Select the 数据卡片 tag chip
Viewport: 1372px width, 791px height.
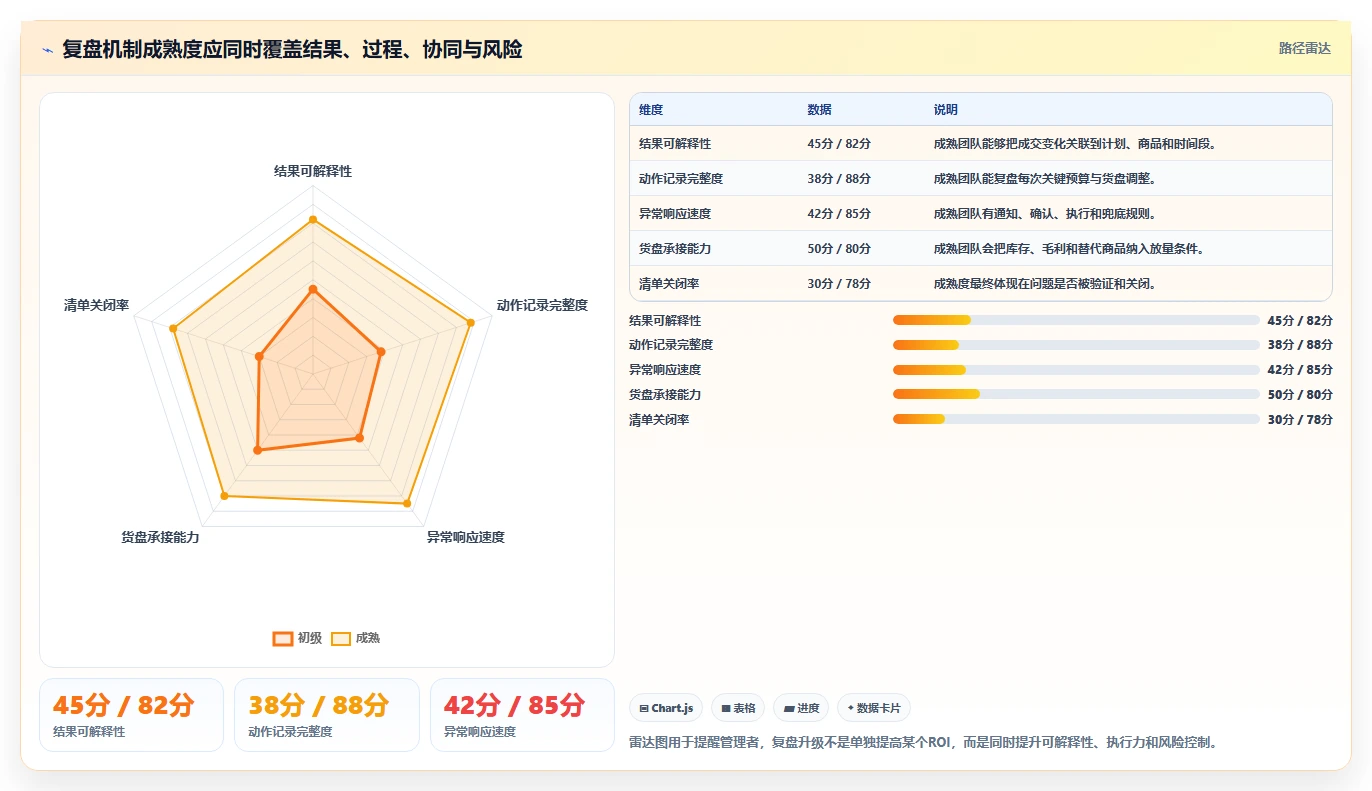coord(874,708)
